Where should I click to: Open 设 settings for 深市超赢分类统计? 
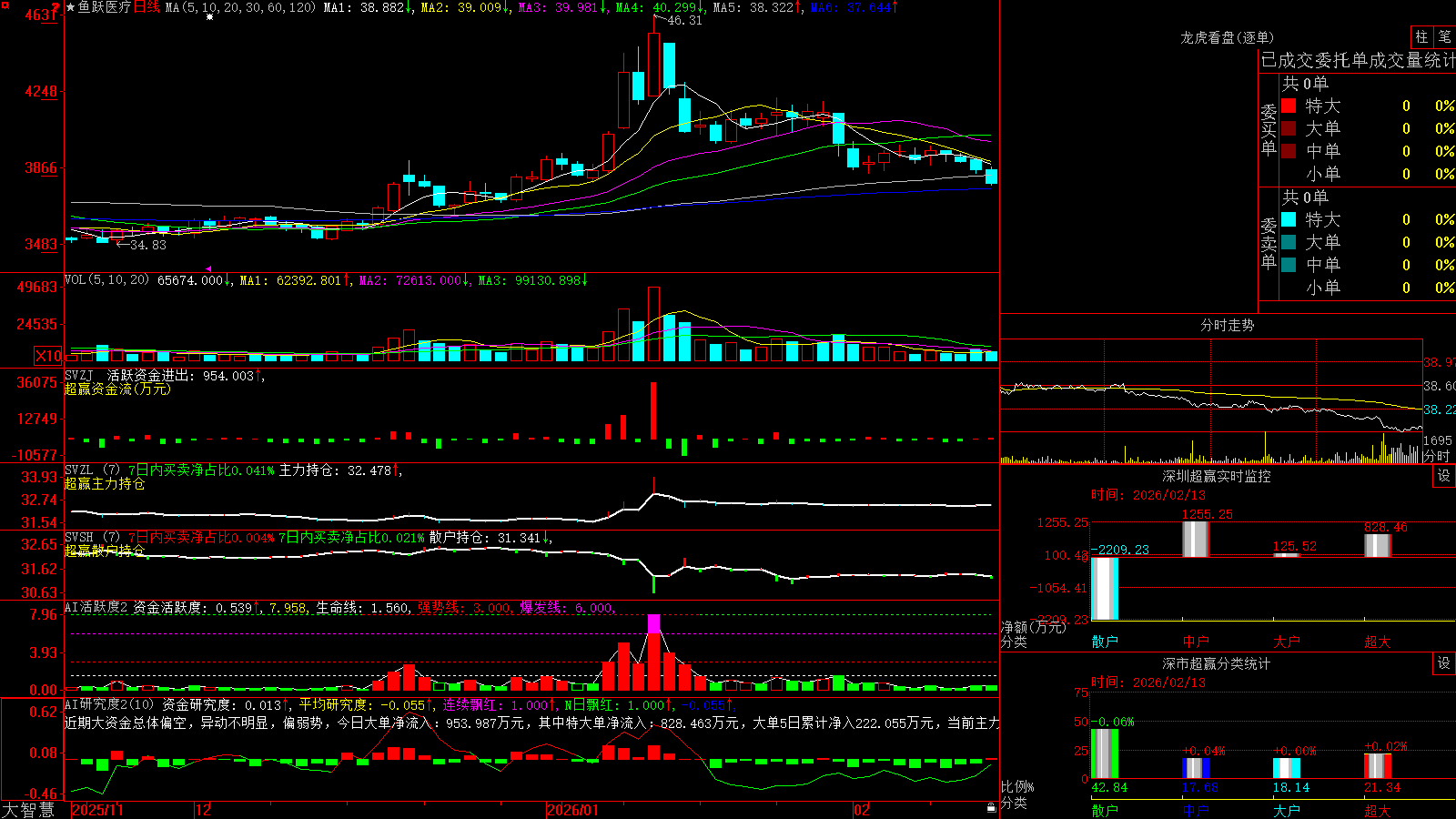coord(1444,663)
